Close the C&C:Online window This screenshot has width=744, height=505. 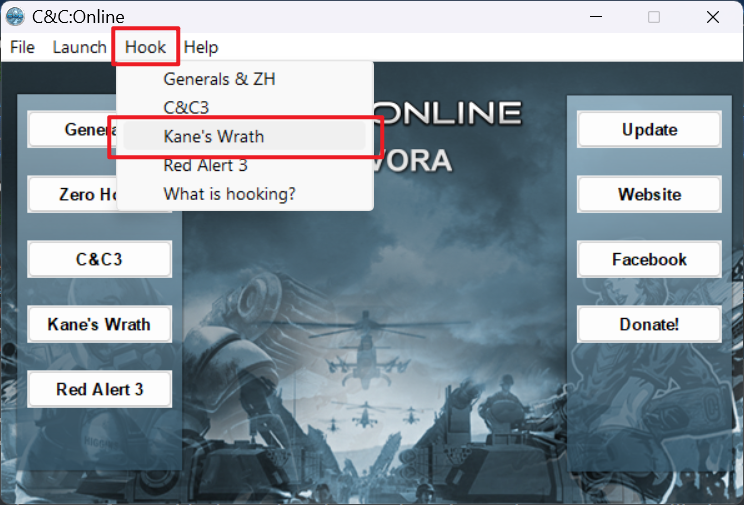pos(712,17)
